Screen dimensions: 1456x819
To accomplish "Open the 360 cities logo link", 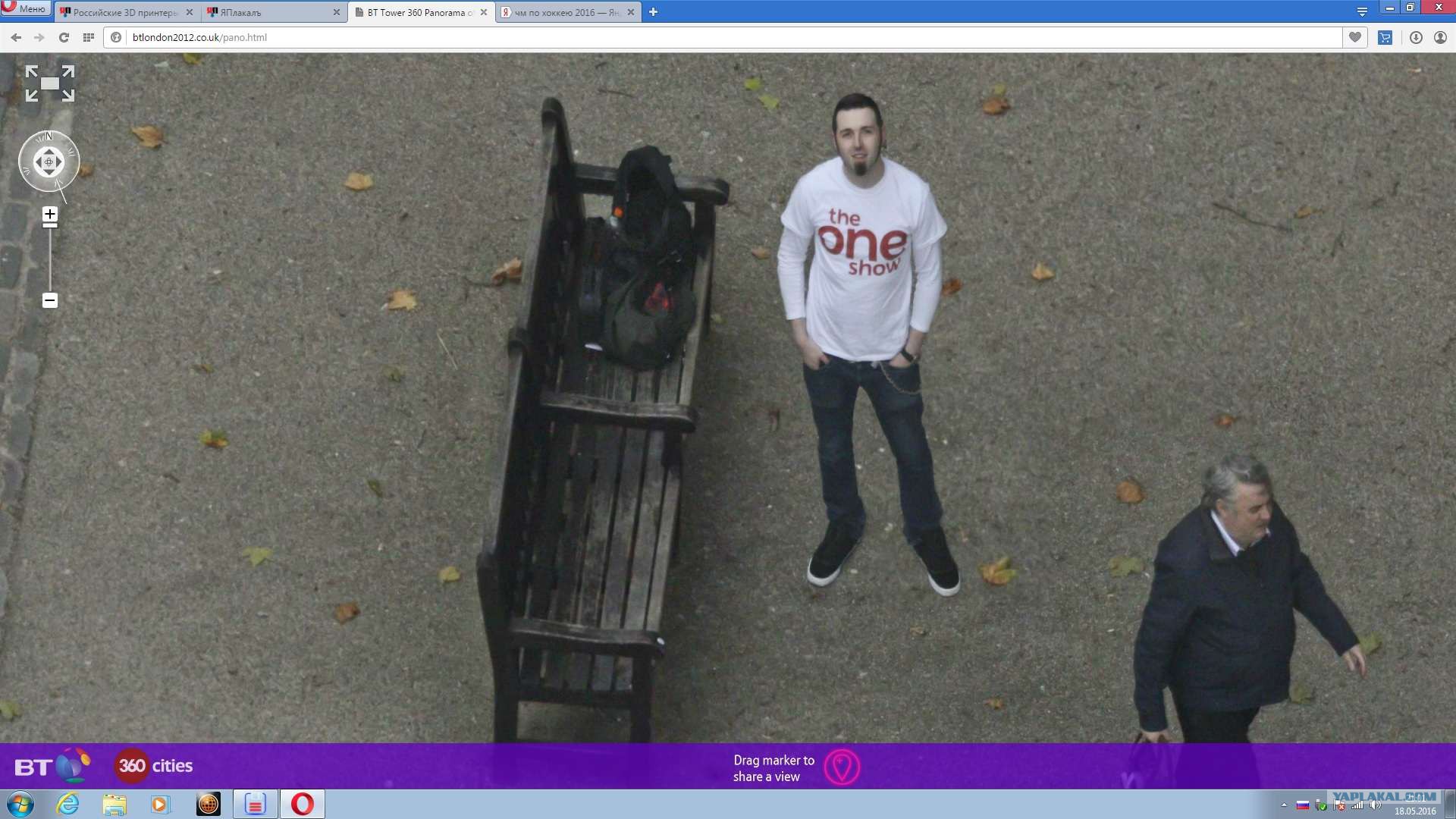I will coord(154,766).
